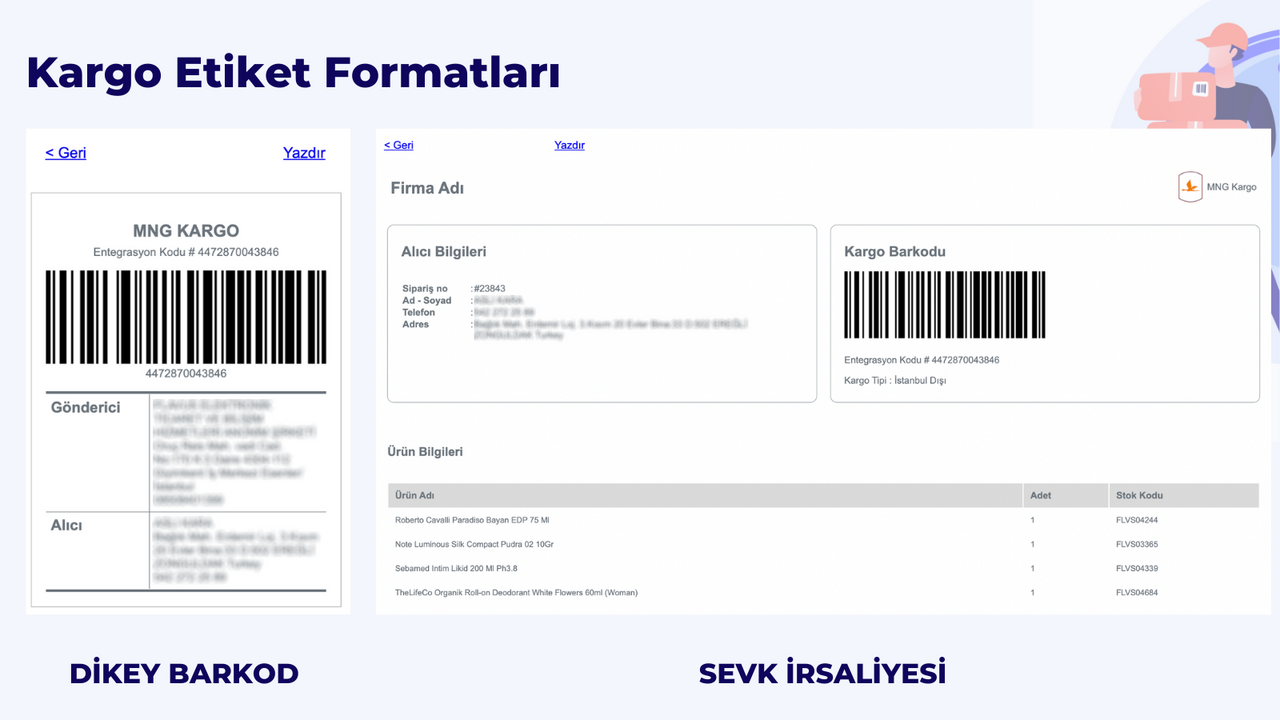This screenshot has height=720, width=1280.
Task: Click stock code 'FLVS03365'
Action: [1137, 544]
